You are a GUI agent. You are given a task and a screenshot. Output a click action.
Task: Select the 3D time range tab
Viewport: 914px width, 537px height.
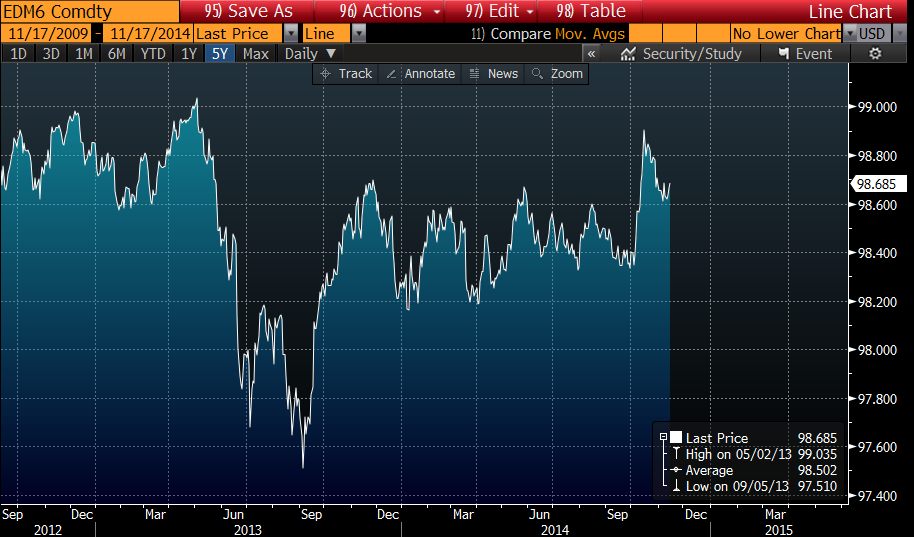(x=51, y=54)
